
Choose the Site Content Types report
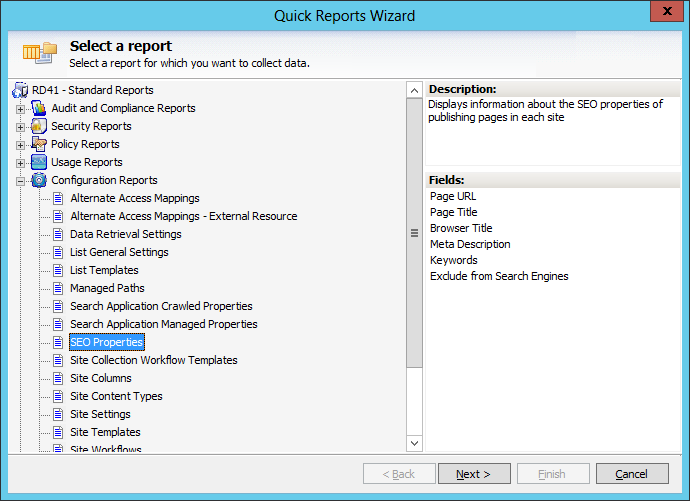coord(116,396)
